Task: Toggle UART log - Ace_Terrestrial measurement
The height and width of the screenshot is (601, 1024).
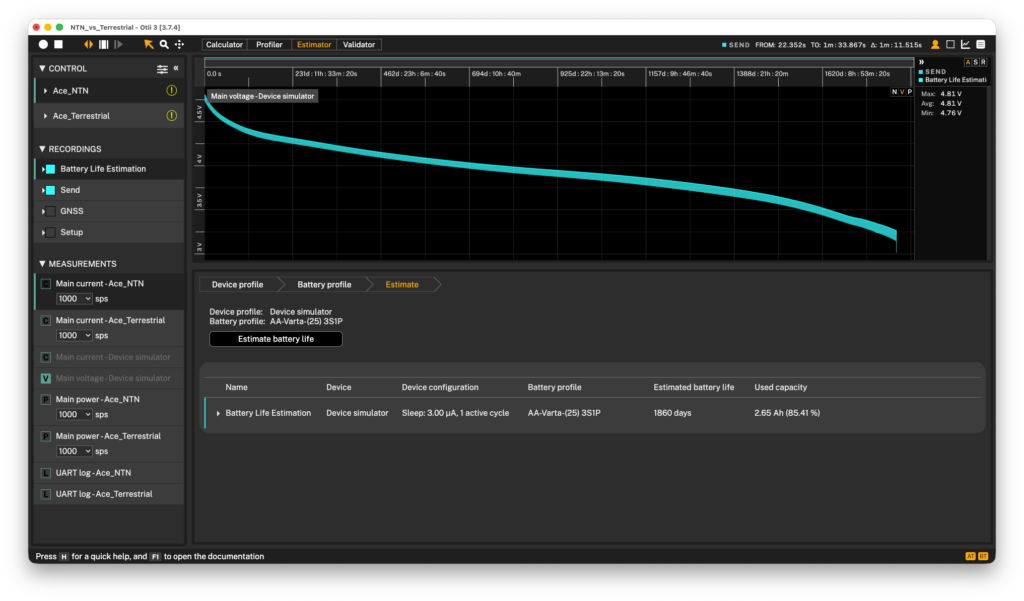Action: (46, 495)
